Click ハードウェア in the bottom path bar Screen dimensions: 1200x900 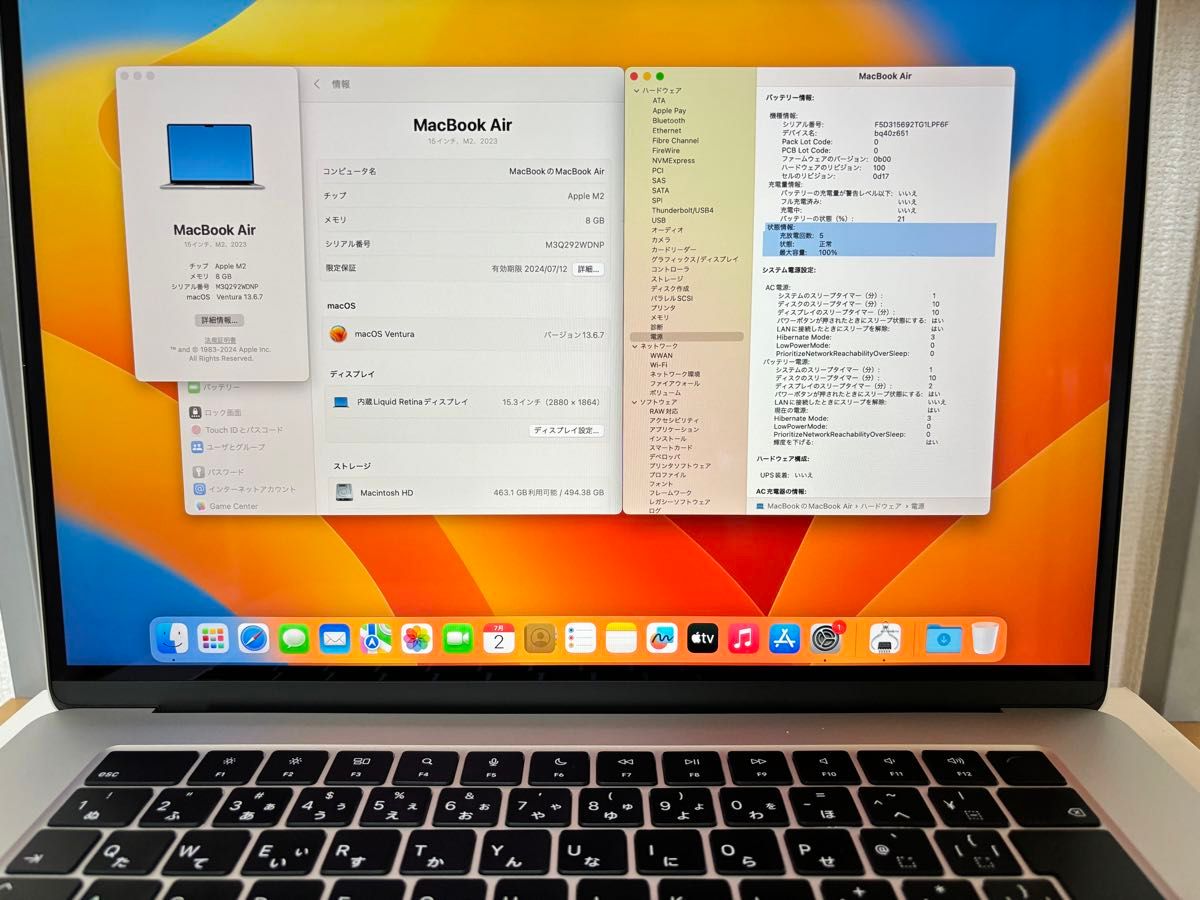(881, 507)
